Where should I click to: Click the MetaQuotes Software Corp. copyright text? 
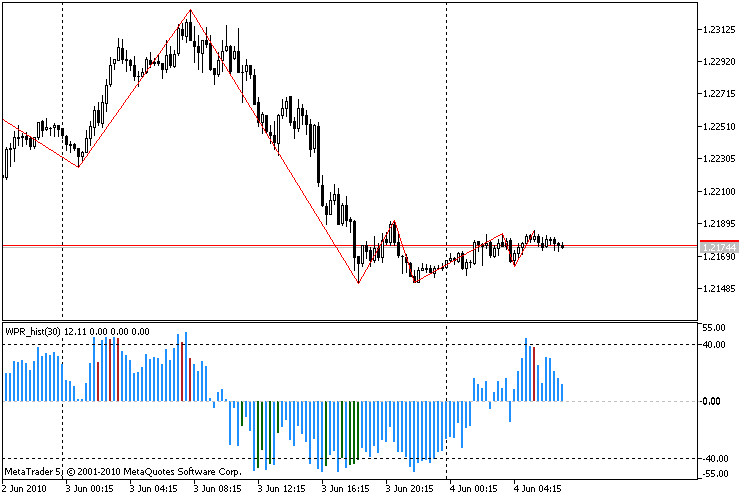coord(183,472)
